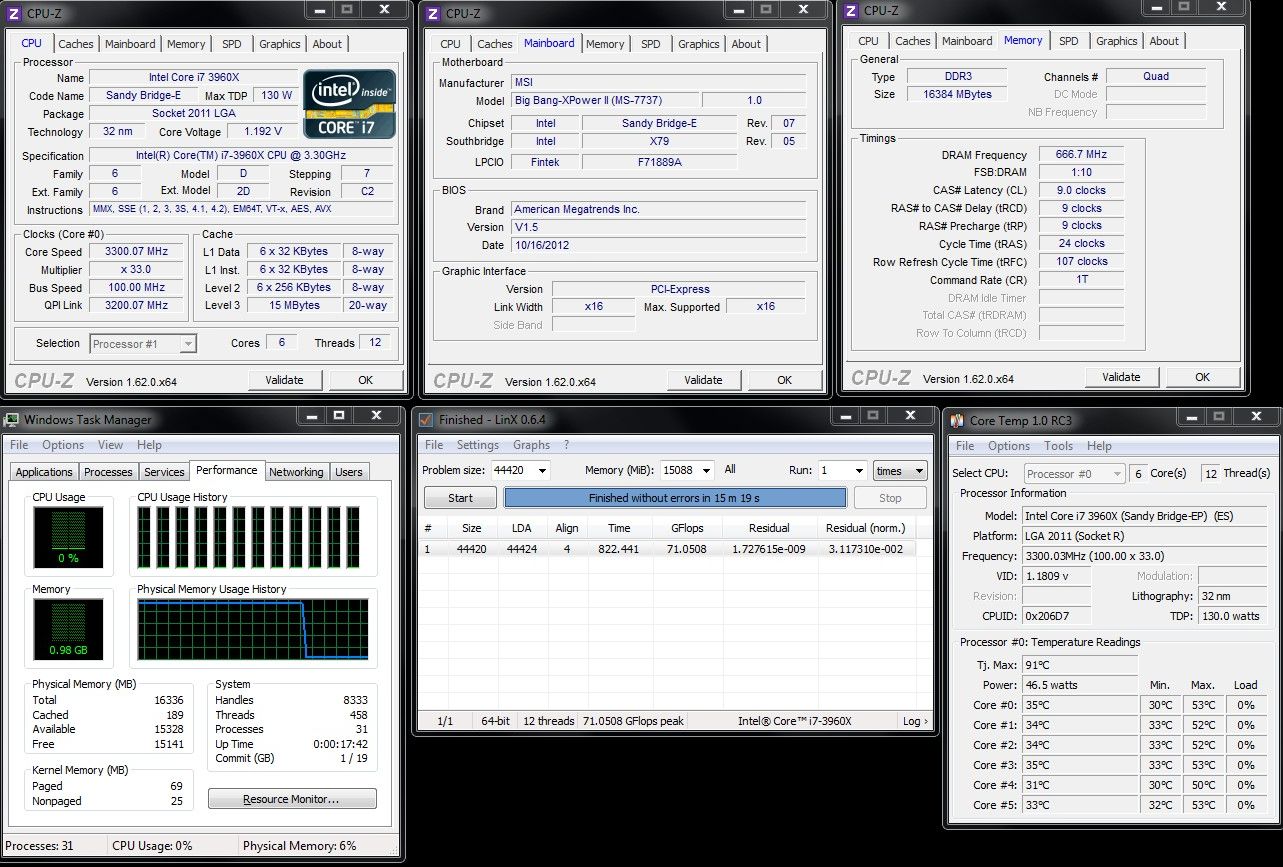Click the CPU-Z icon in Mainboard window
Image resolution: width=1283 pixels, height=867 pixels.
pyautogui.click(x=433, y=13)
